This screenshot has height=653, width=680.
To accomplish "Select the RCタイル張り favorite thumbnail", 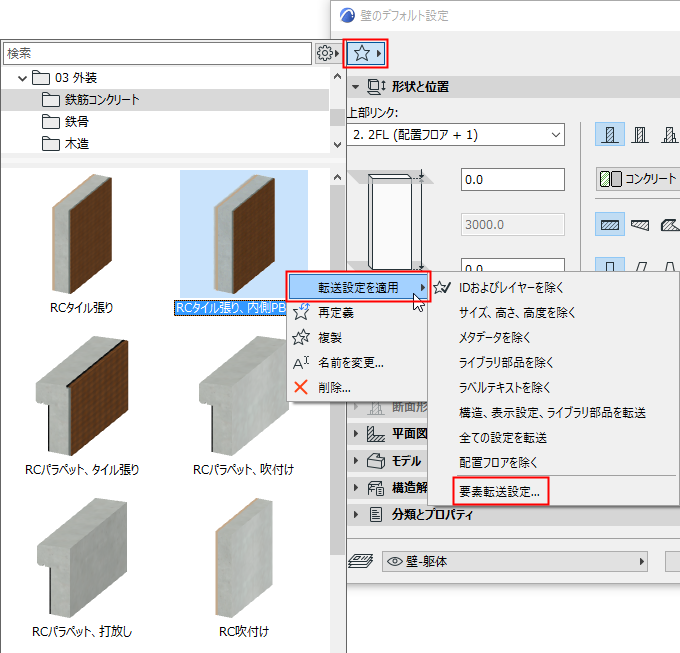I will (x=82, y=234).
